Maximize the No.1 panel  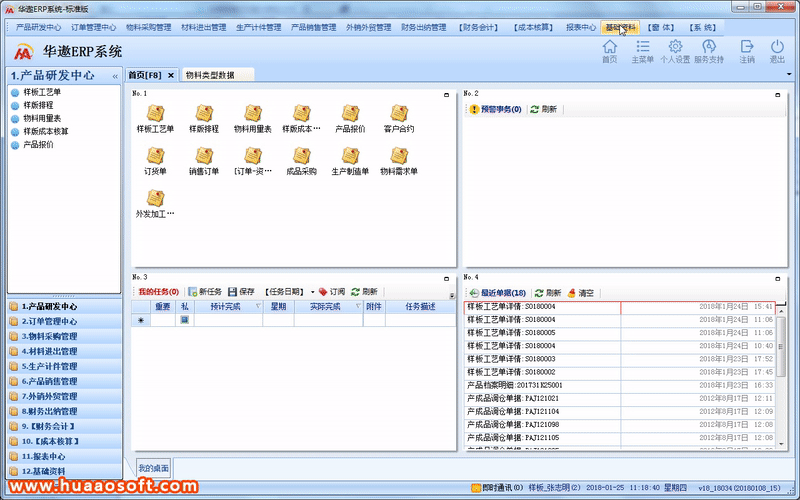446,95
